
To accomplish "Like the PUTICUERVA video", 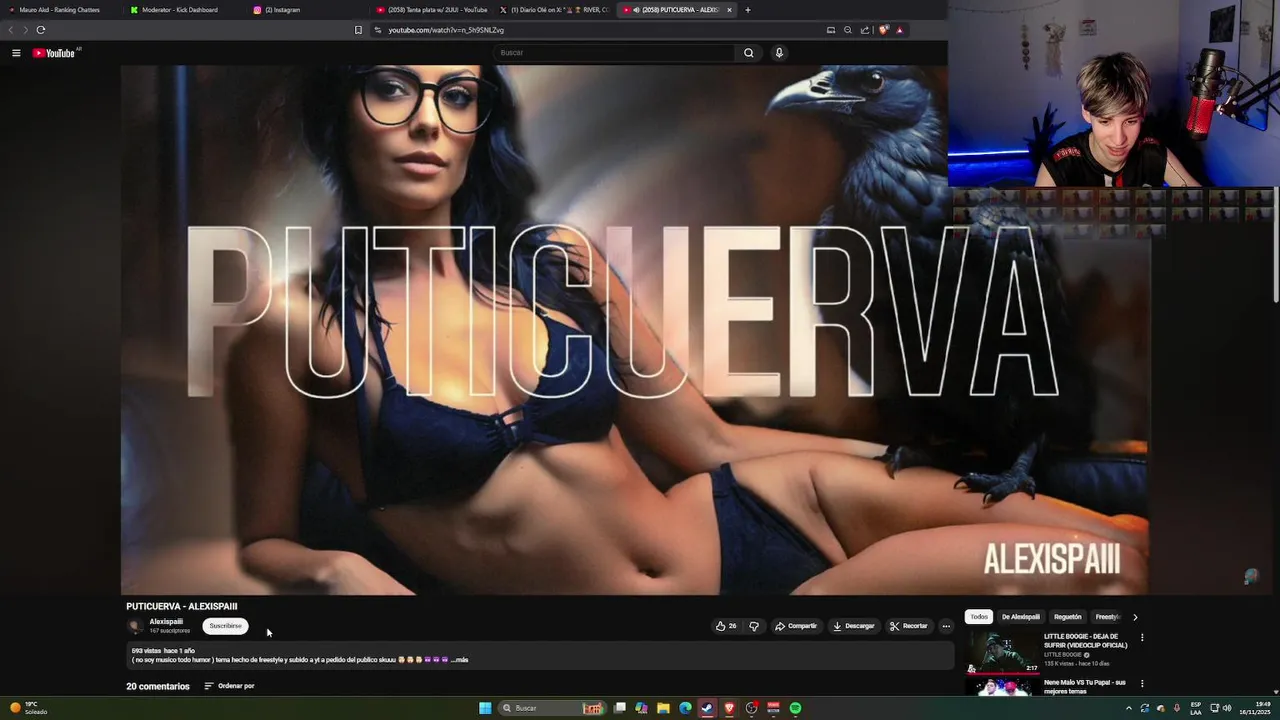I will (726, 626).
